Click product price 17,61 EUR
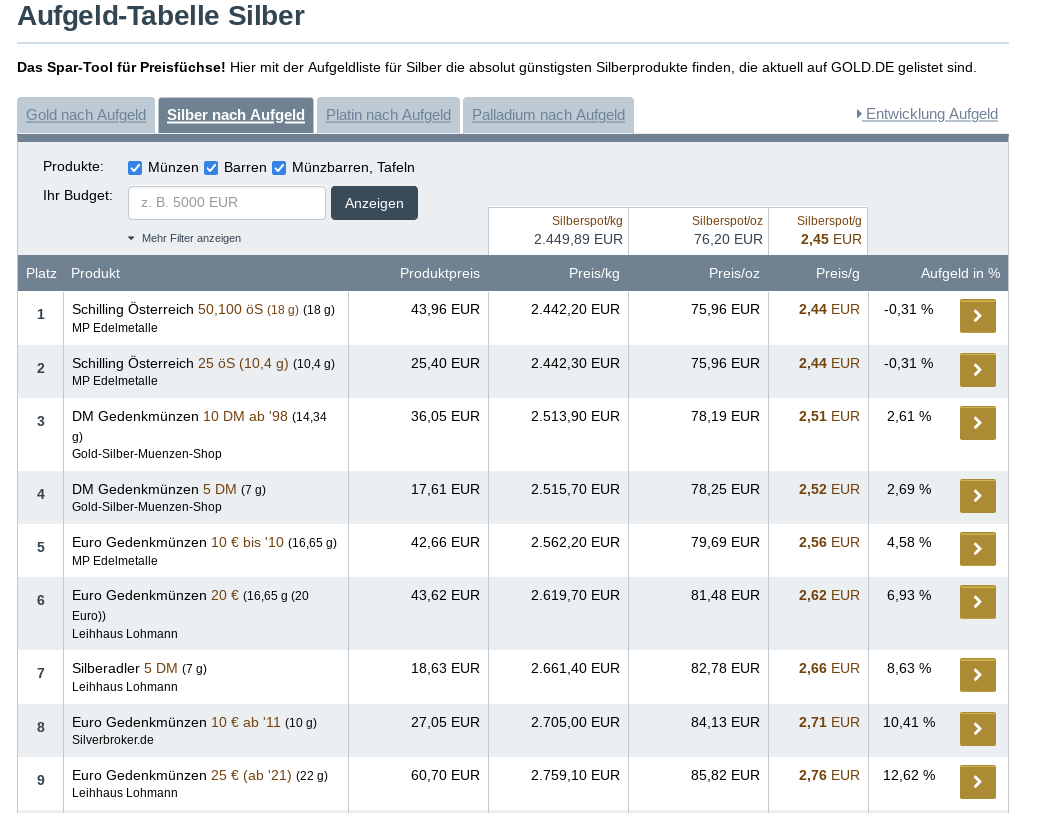This screenshot has height=813, width=1039. tap(445, 489)
